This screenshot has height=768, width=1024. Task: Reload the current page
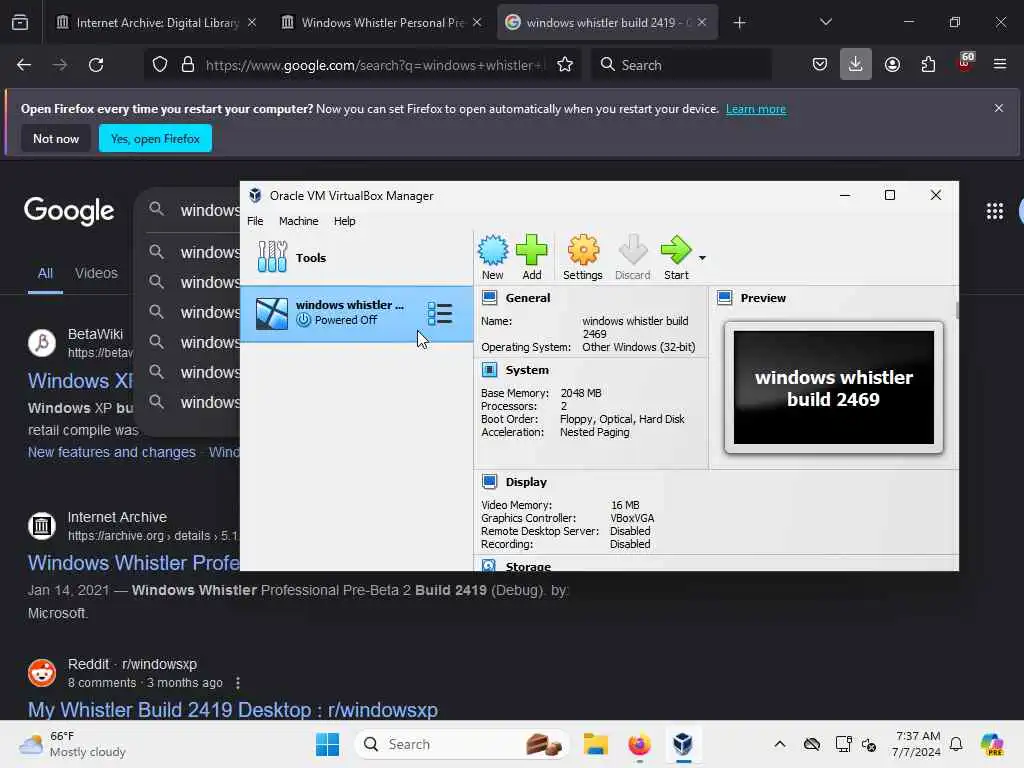point(96,65)
